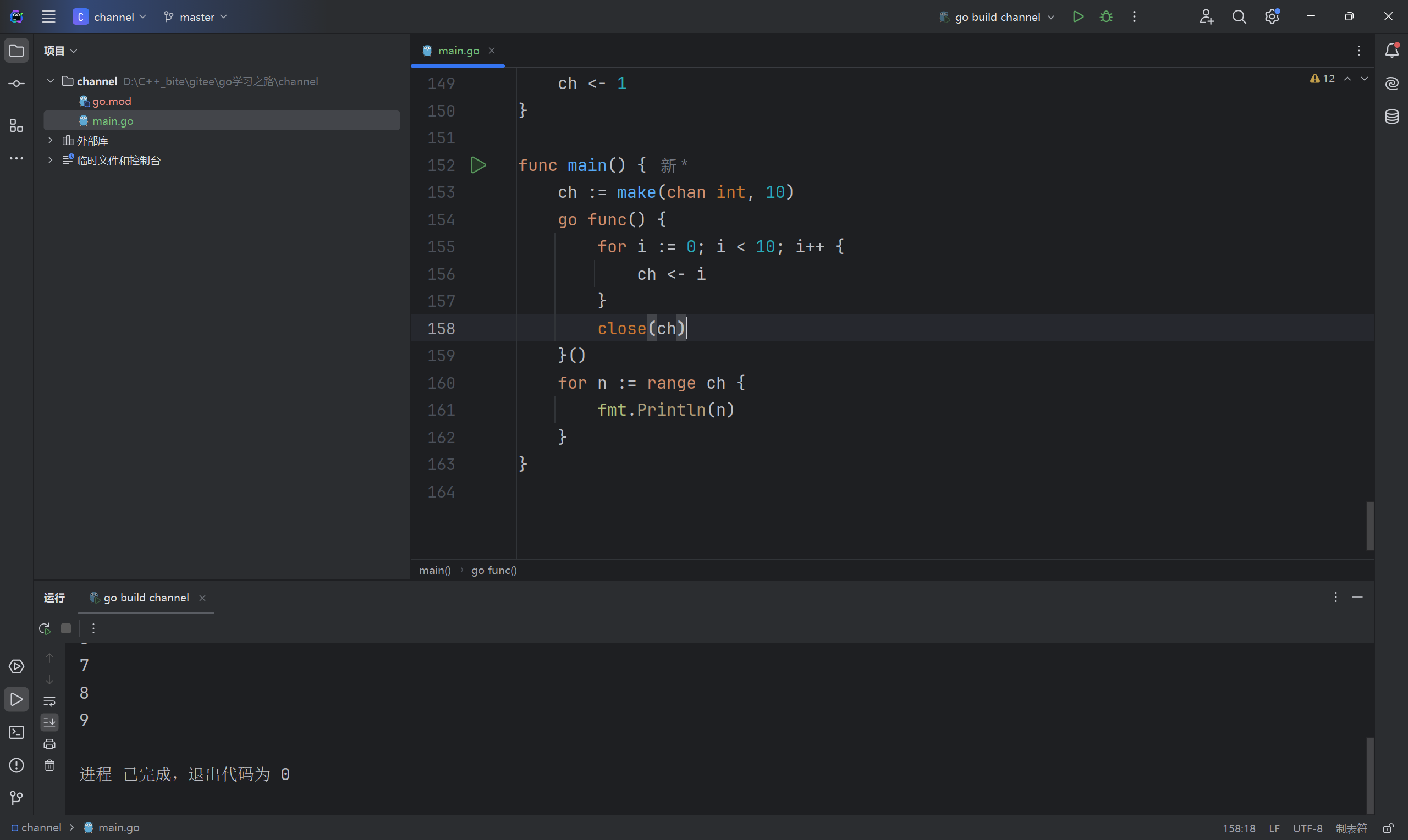Screen dimensions: 1408x840
Task: Select main.go in project tree
Action: tap(222, 120)
